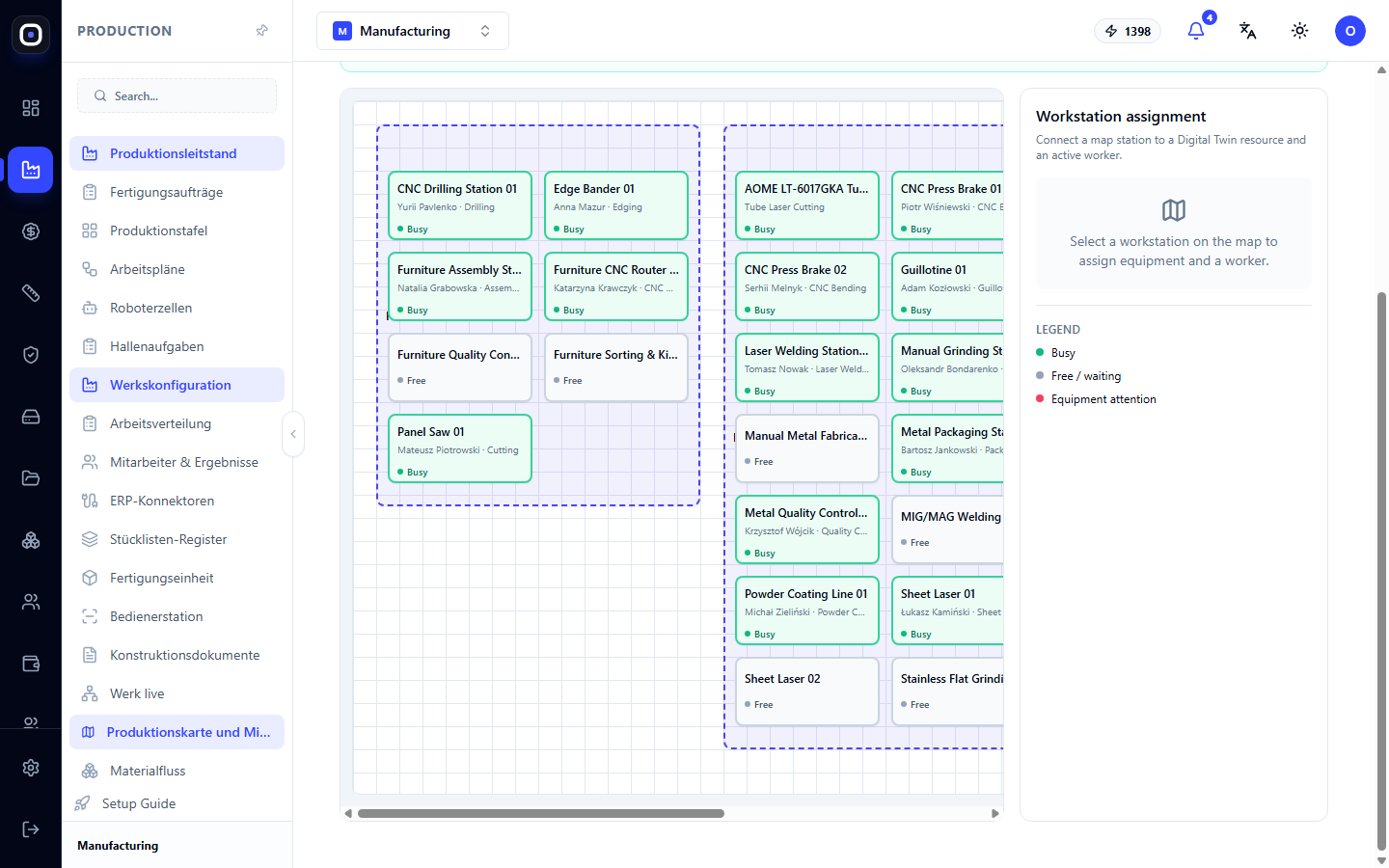Open the Manufacturing workspace dropdown
This screenshot has width=1389, height=868.
click(413, 31)
